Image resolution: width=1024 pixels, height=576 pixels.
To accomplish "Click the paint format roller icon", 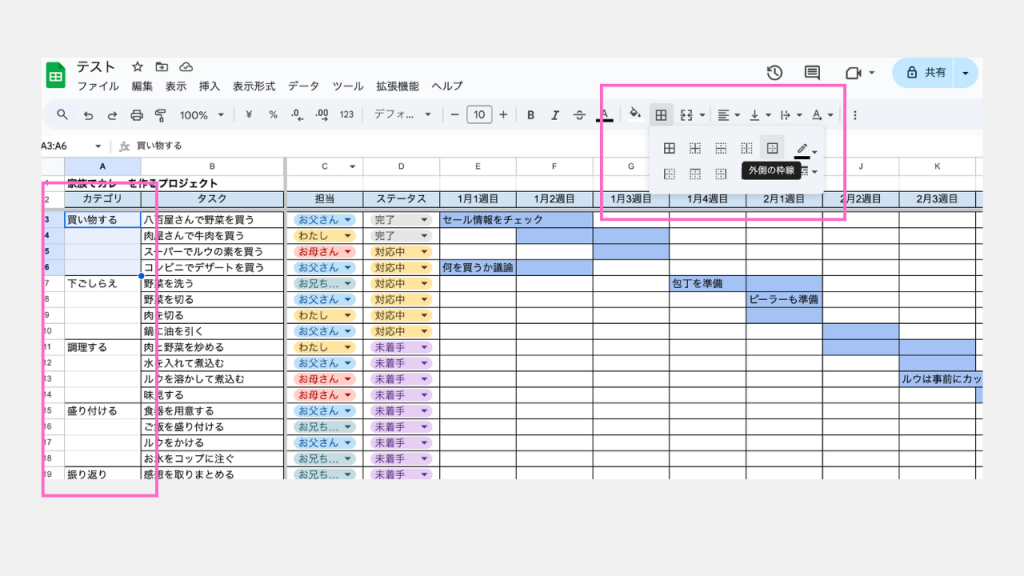I will (161, 115).
